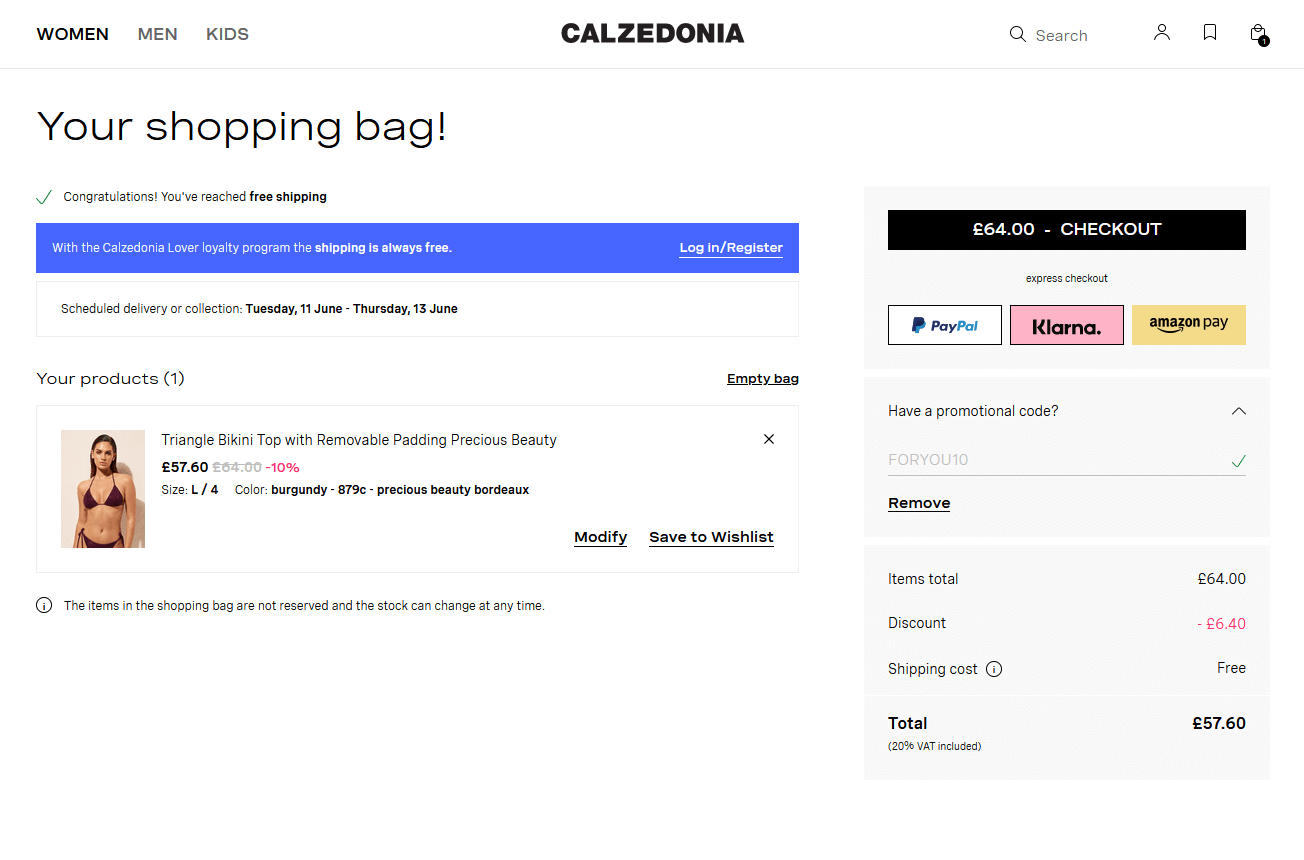The height and width of the screenshot is (860, 1304).
Task: Click the account profile icon
Action: pos(1161,32)
